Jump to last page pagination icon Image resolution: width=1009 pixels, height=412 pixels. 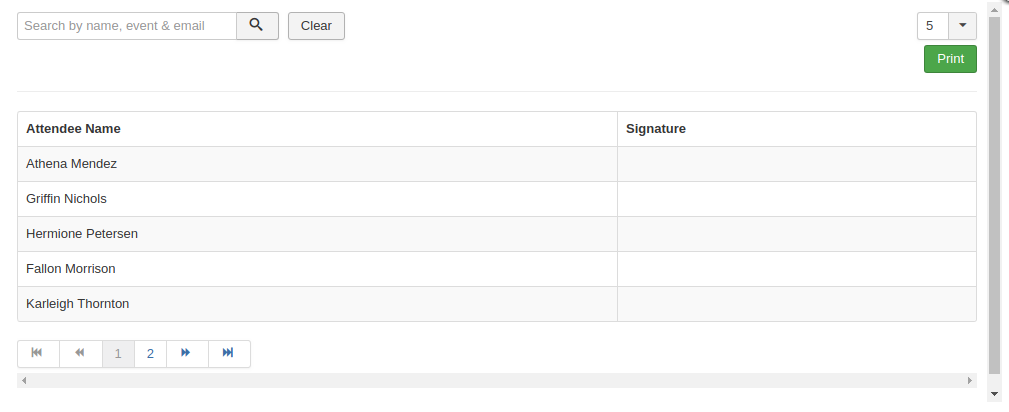pos(228,353)
